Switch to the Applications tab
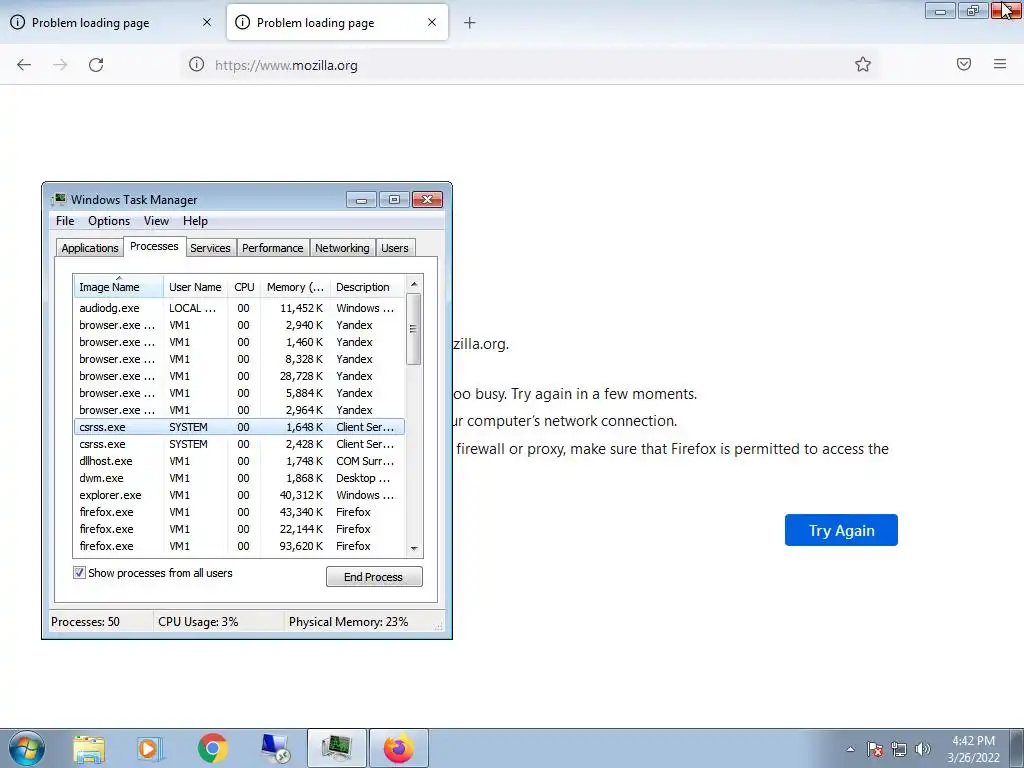1024x768 pixels. [90, 248]
